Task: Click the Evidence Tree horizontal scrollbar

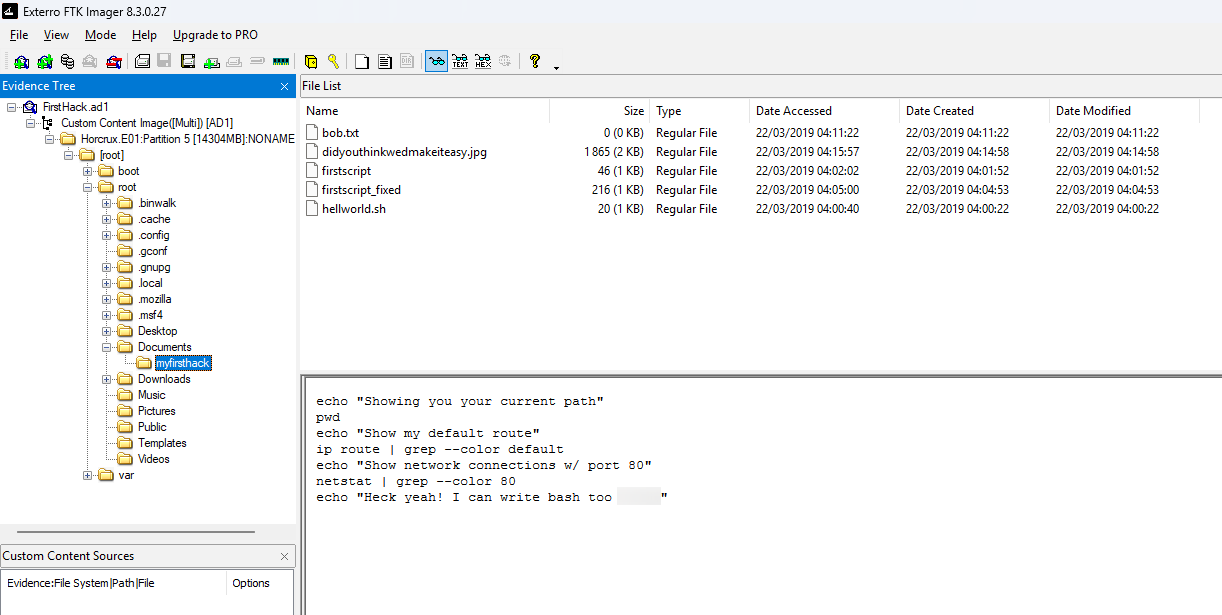Action: (x=136, y=532)
